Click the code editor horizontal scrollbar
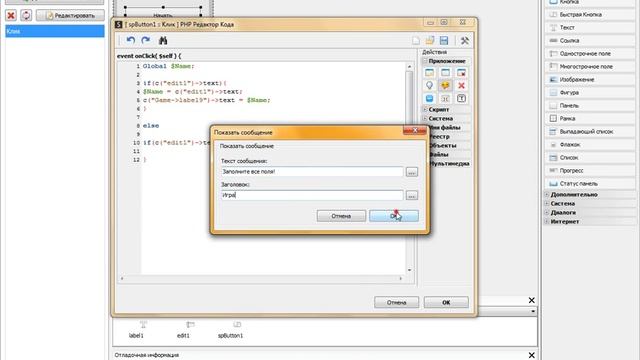 pyautogui.click(x=261, y=278)
